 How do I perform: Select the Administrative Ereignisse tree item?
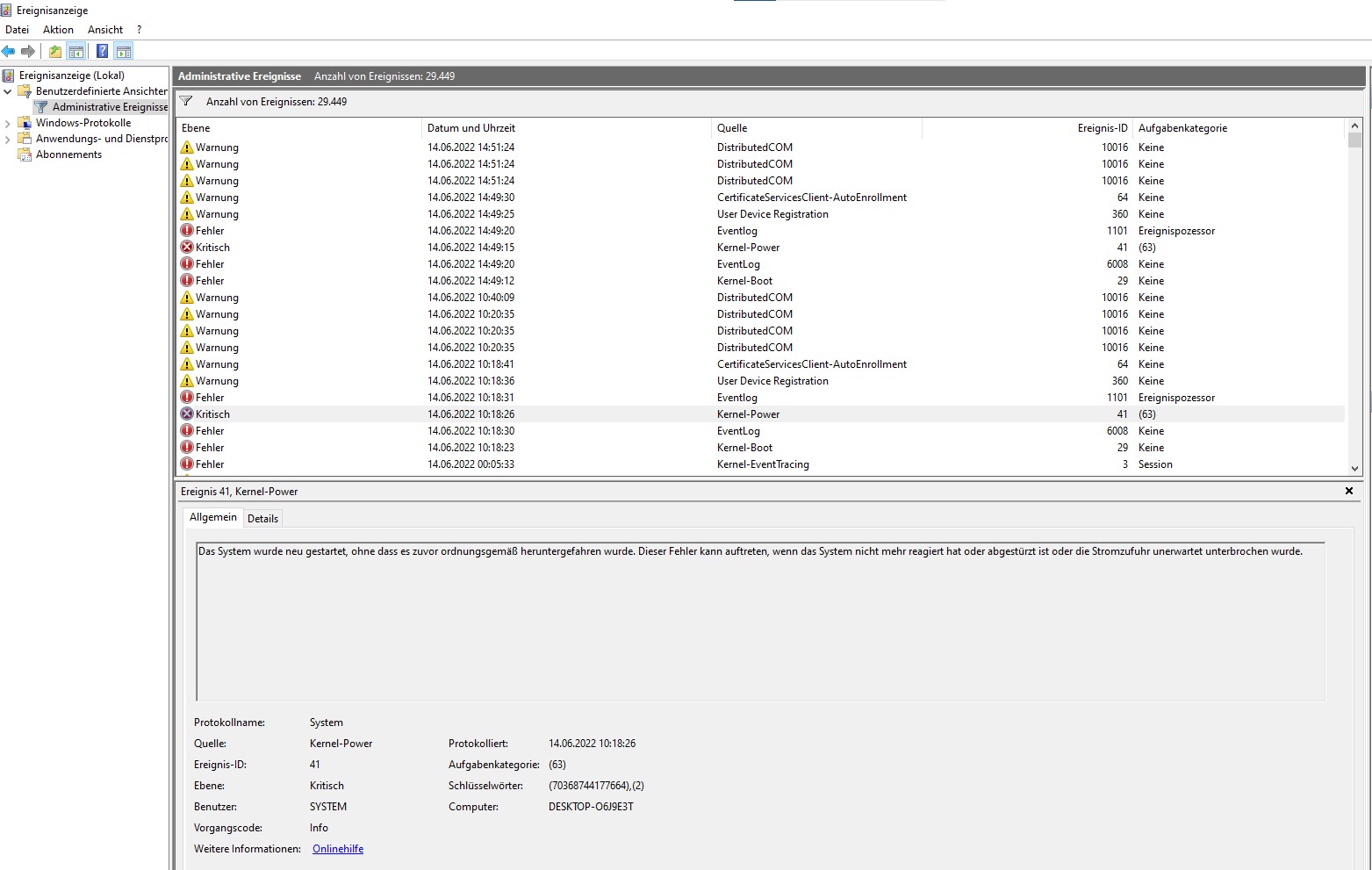(x=110, y=107)
